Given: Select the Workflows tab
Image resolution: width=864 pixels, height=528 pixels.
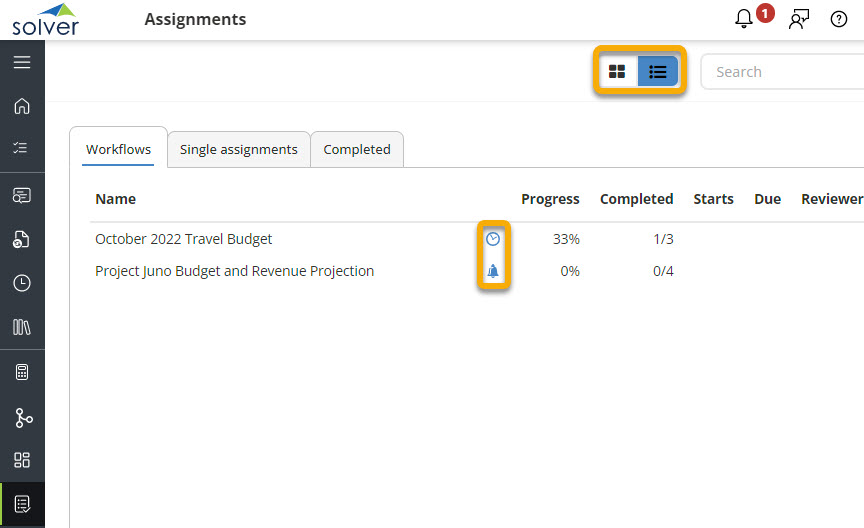Looking at the screenshot, I should click(x=118, y=149).
